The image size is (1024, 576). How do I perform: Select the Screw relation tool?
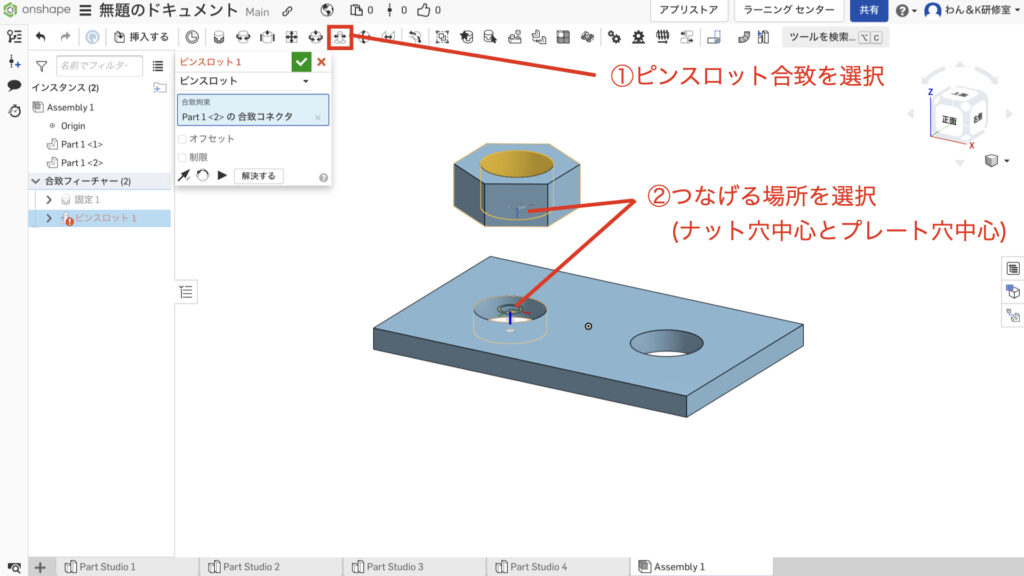point(662,37)
